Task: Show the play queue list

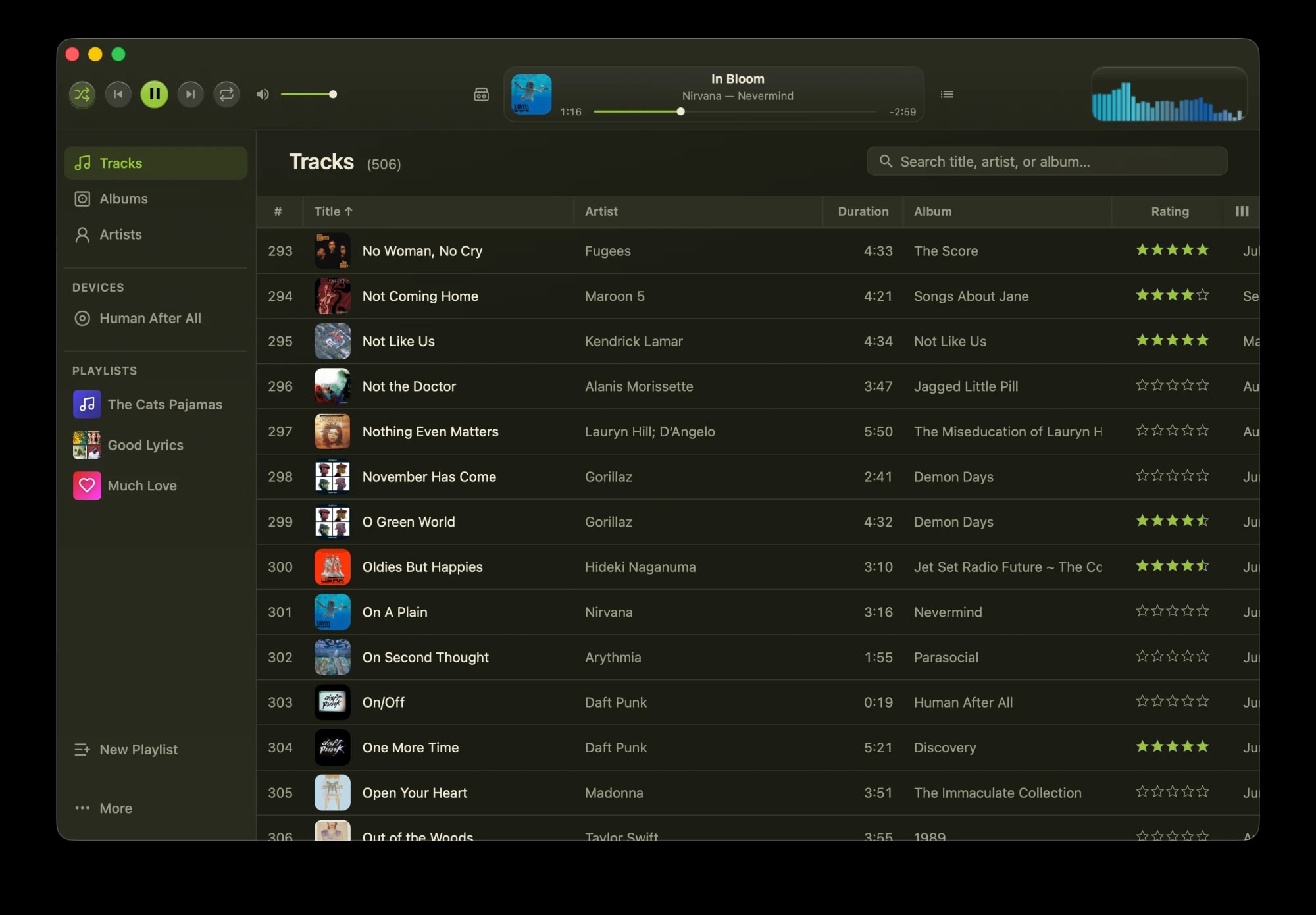Action: pos(947,94)
